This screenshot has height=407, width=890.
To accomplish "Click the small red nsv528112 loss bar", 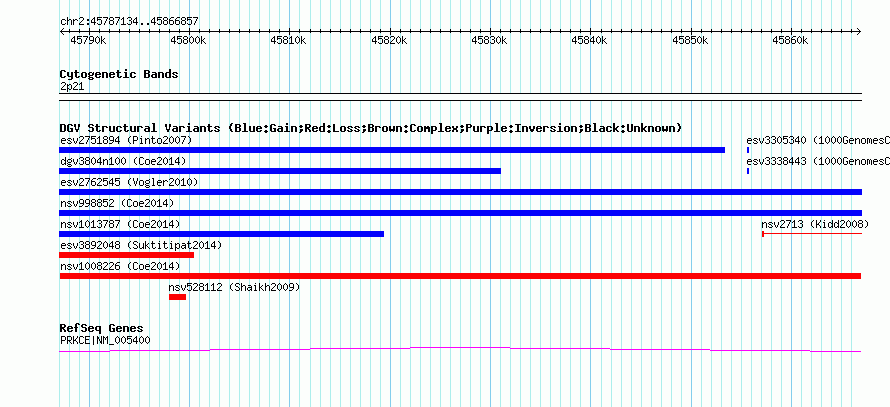I will [177, 297].
